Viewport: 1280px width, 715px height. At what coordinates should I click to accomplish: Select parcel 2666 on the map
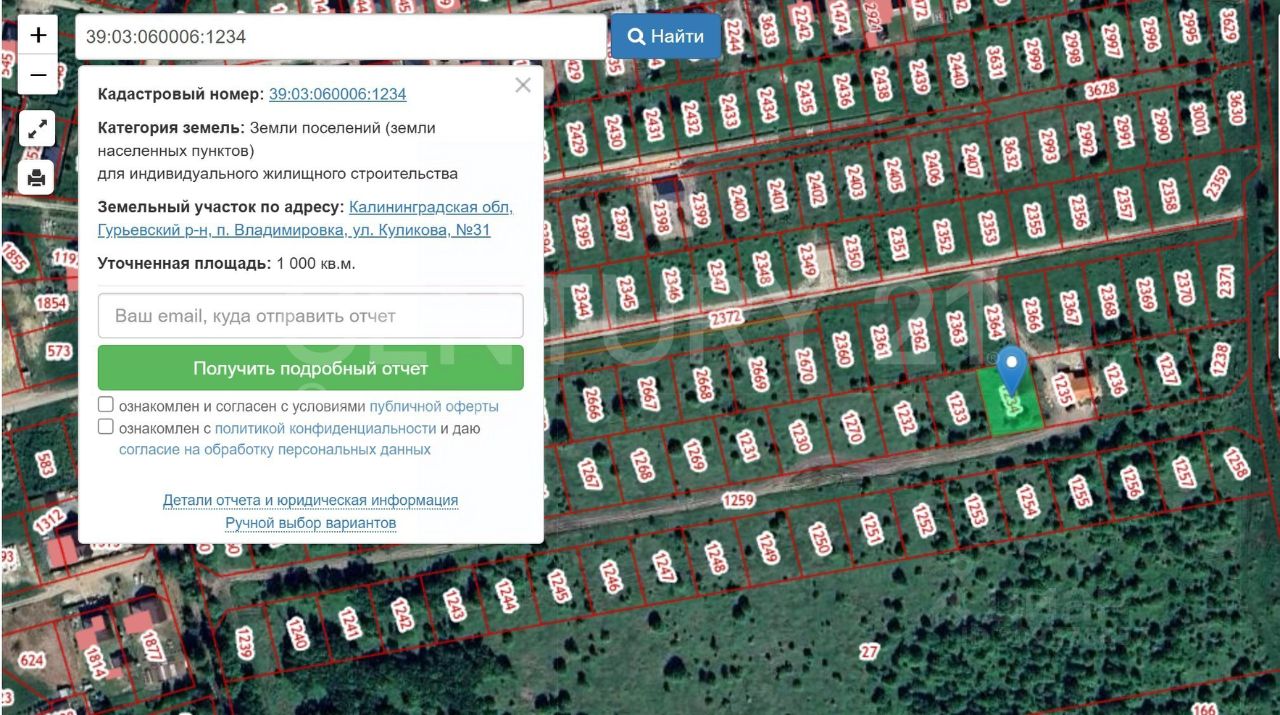(x=594, y=405)
